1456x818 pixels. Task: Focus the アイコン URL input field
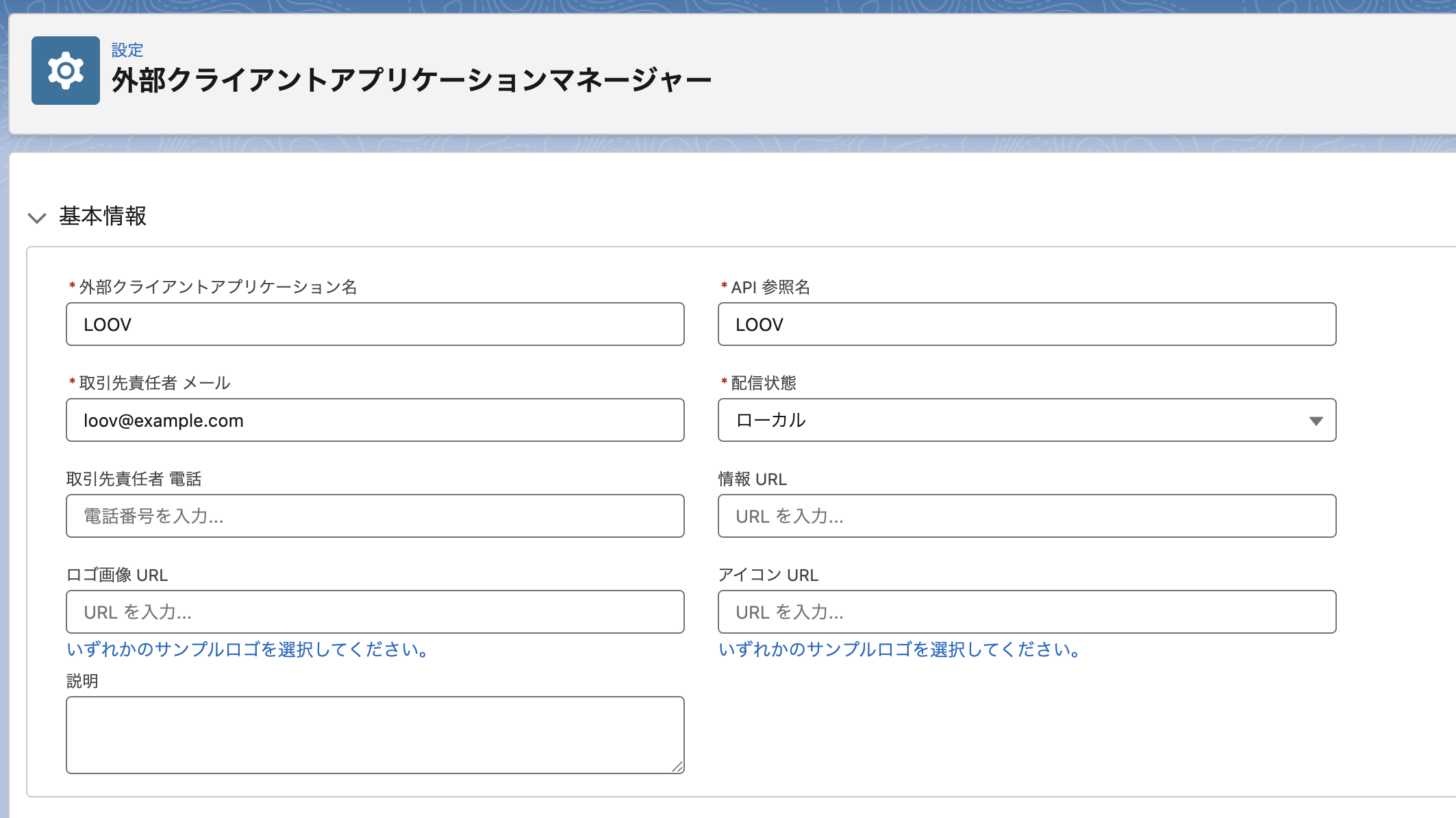[x=1026, y=612]
